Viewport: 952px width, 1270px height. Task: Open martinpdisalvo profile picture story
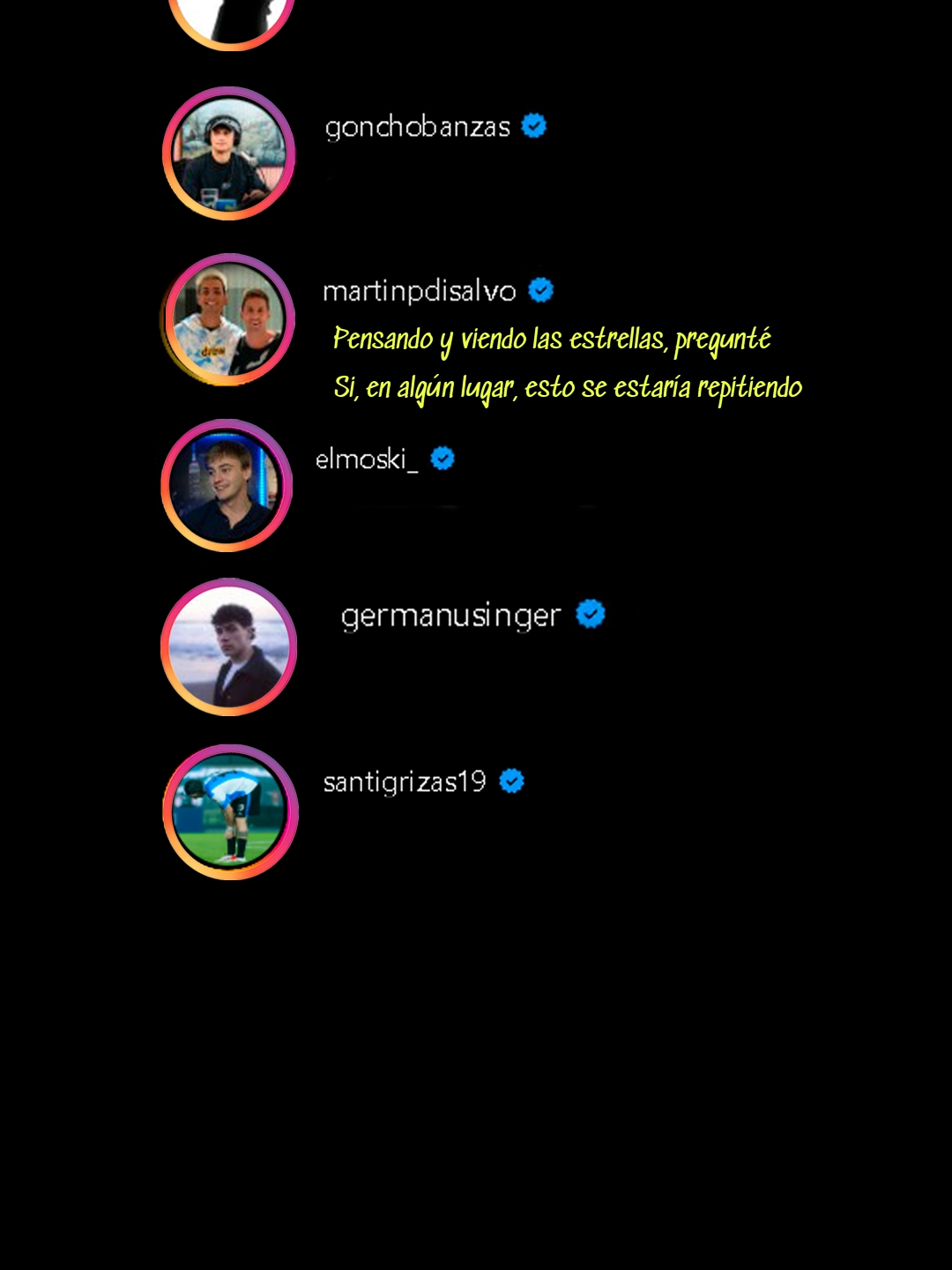click(x=228, y=319)
